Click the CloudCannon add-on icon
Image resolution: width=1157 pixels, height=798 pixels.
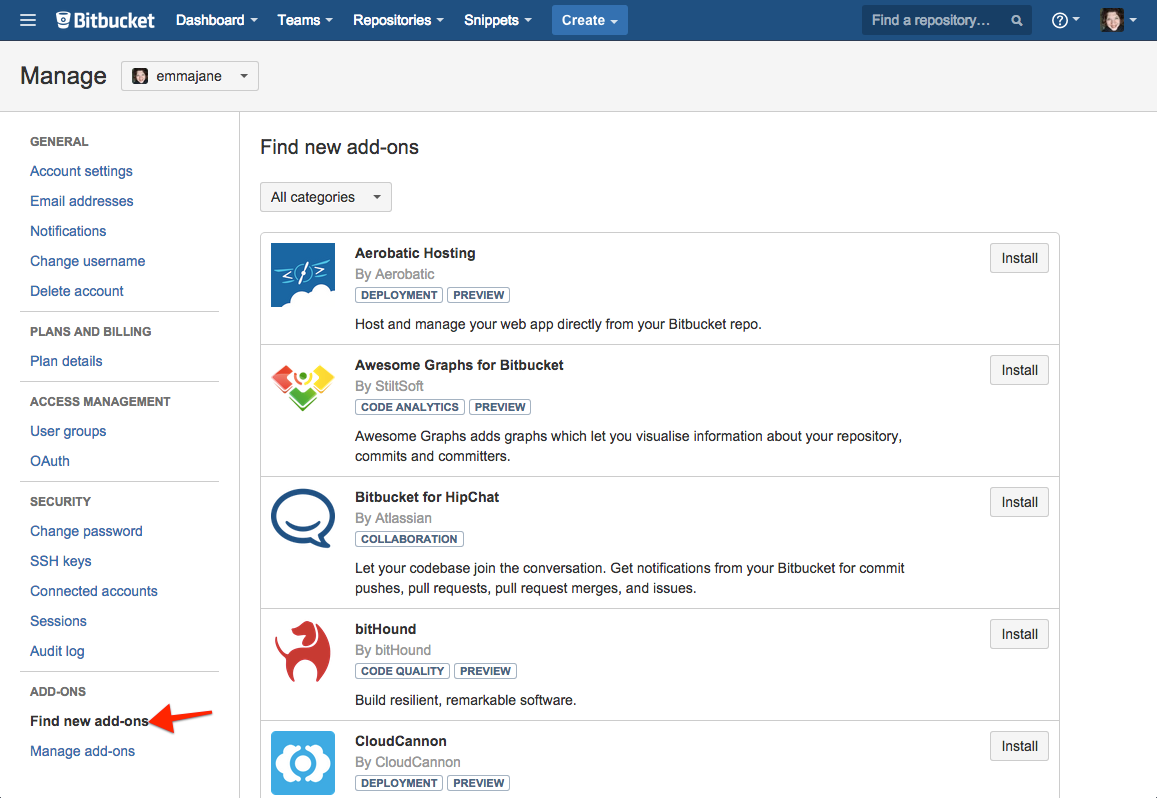[x=303, y=763]
